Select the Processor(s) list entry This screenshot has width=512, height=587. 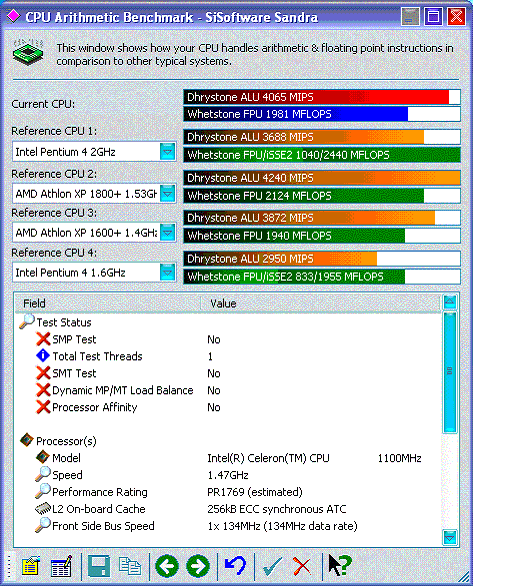coord(66,441)
